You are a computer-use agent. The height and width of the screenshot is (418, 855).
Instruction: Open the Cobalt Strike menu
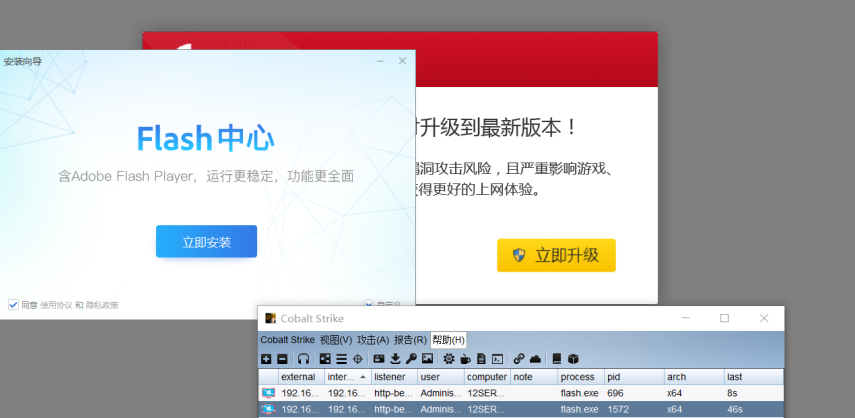(287, 340)
